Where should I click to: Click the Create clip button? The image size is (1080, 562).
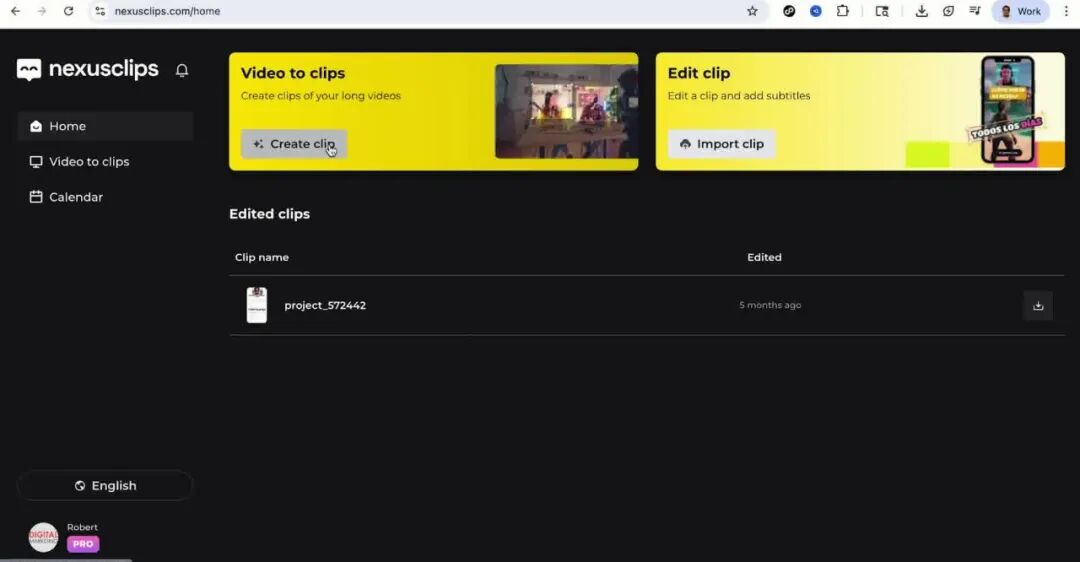294,144
